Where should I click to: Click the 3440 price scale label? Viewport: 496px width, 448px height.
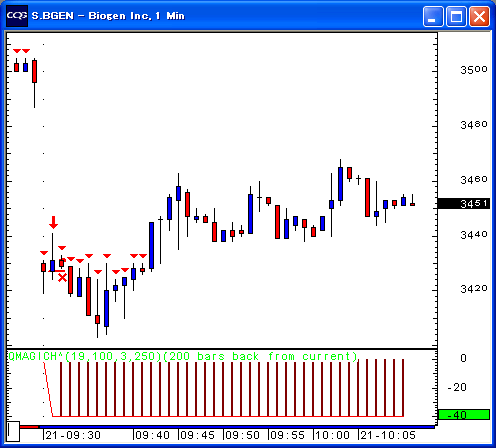[x=474, y=235]
